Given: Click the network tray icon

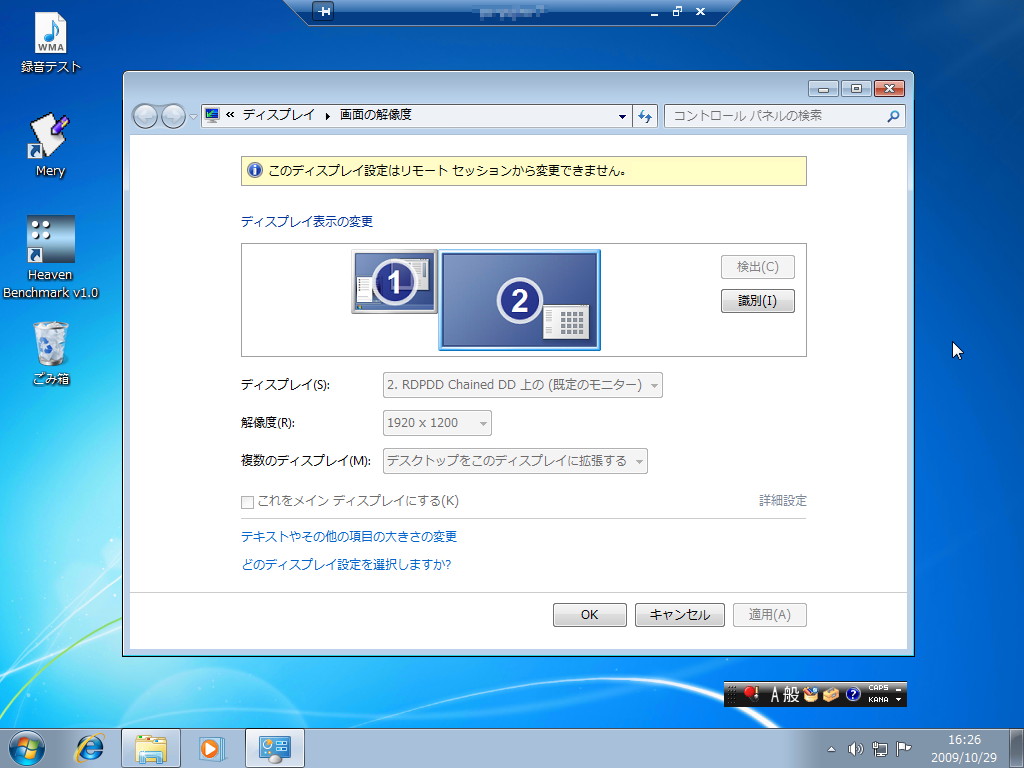Looking at the screenshot, I should [880, 749].
